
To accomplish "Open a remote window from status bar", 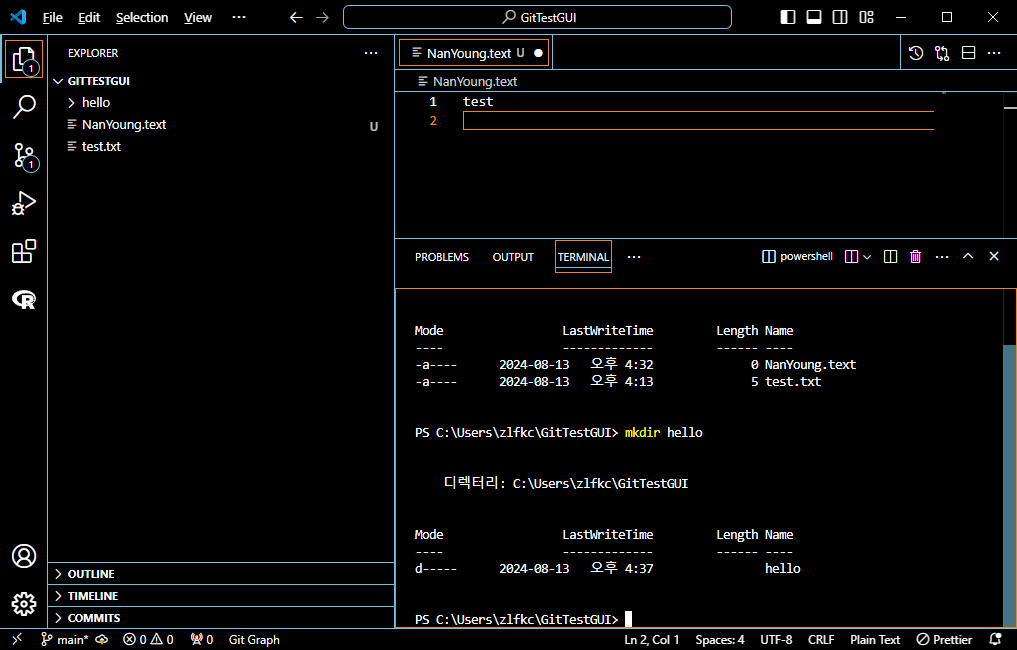I will (x=17, y=640).
